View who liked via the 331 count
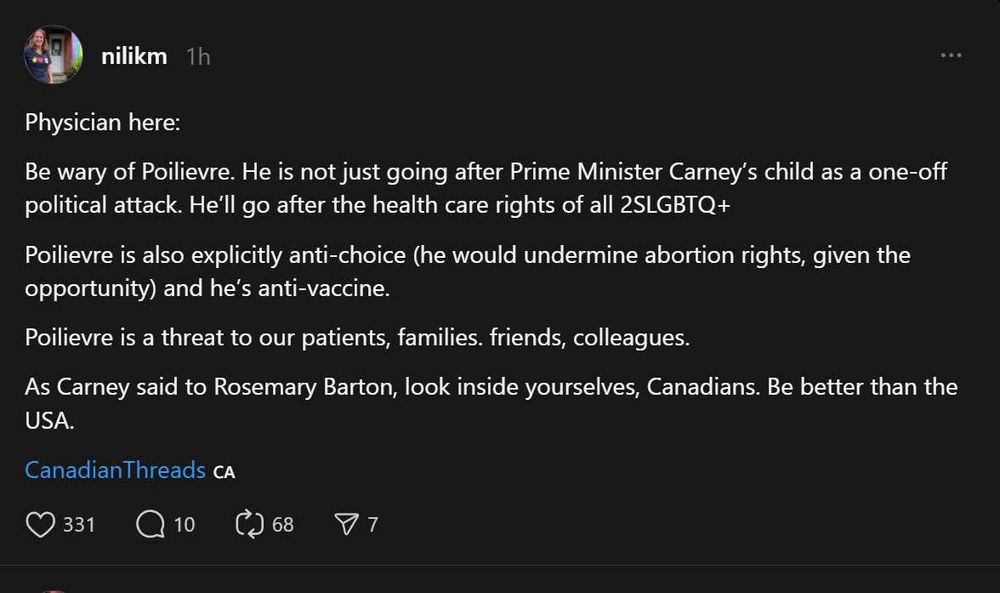The image size is (1000, 593). 79,524
